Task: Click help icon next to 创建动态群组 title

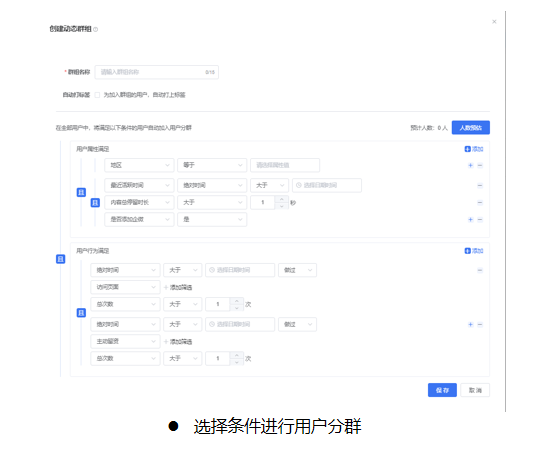Action: (96, 30)
